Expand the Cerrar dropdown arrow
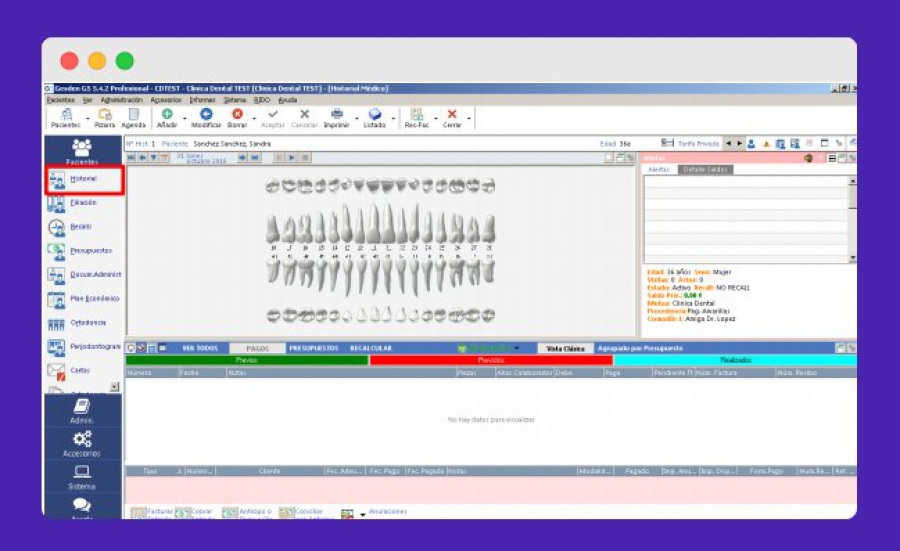900x551 pixels. point(469,119)
